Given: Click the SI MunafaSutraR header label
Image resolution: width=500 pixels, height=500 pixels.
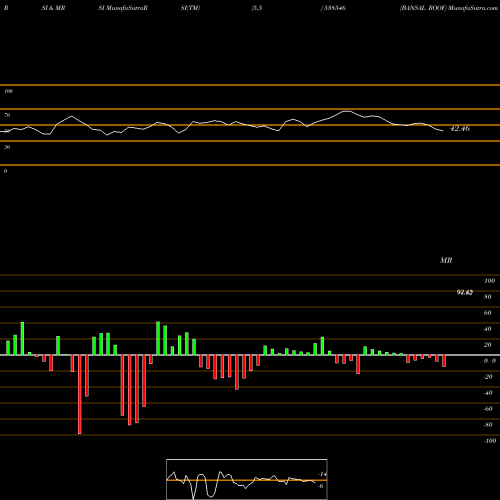Looking at the screenshot, I should coord(123,8).
